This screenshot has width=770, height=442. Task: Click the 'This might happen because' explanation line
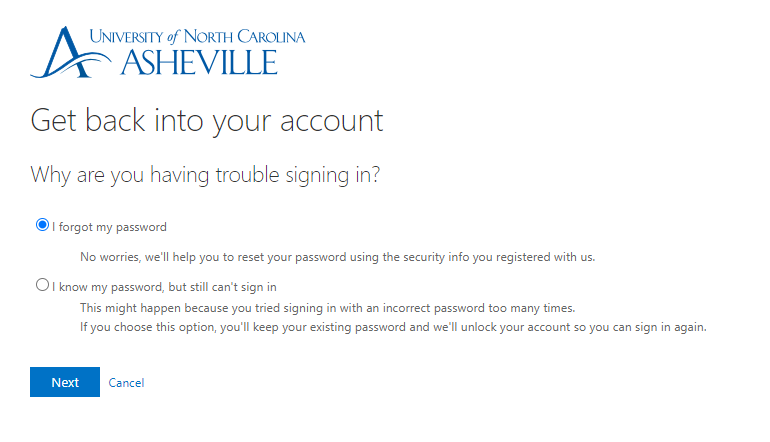(327, 307)
